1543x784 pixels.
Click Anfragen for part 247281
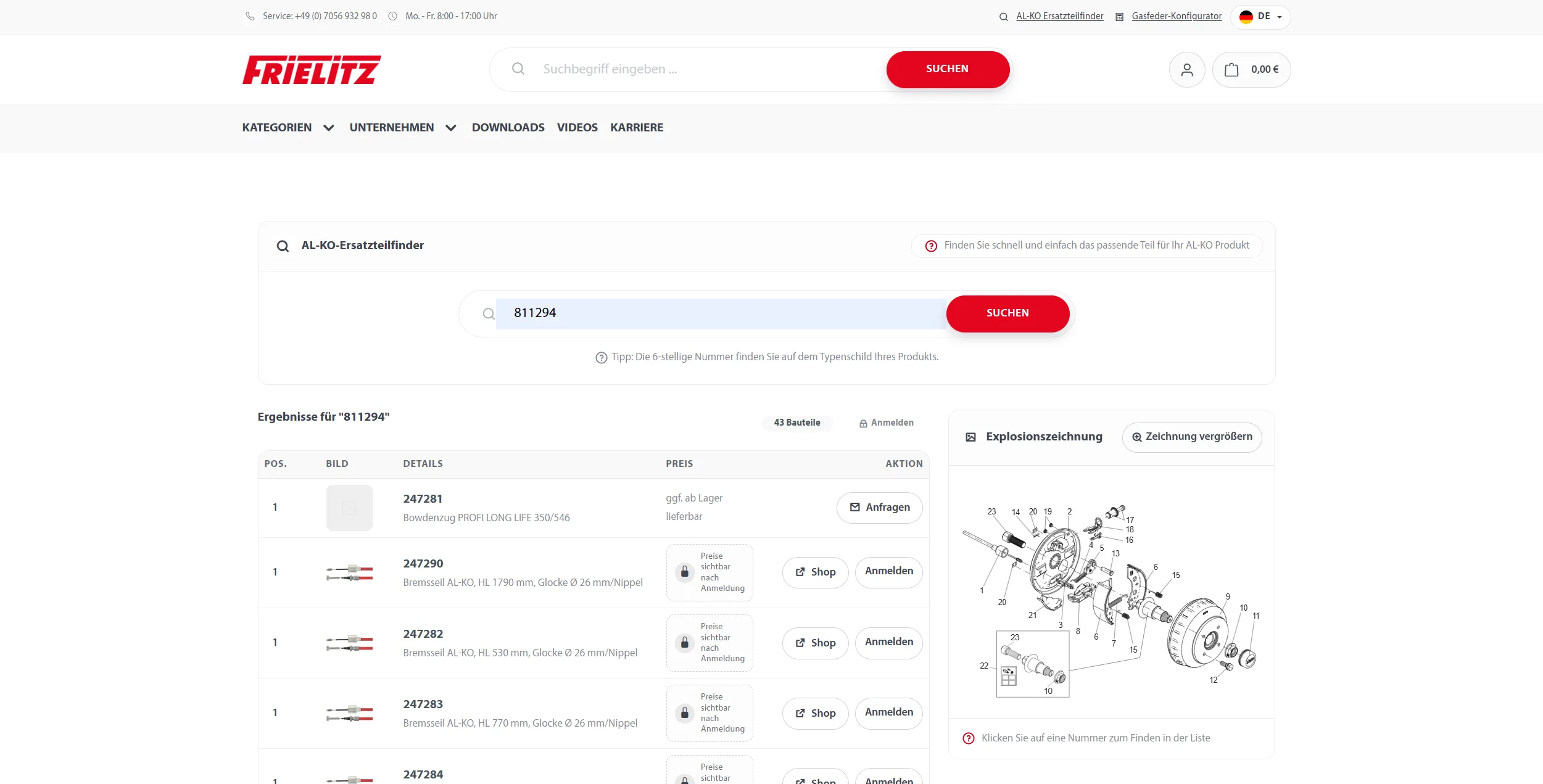pos(879,508)
